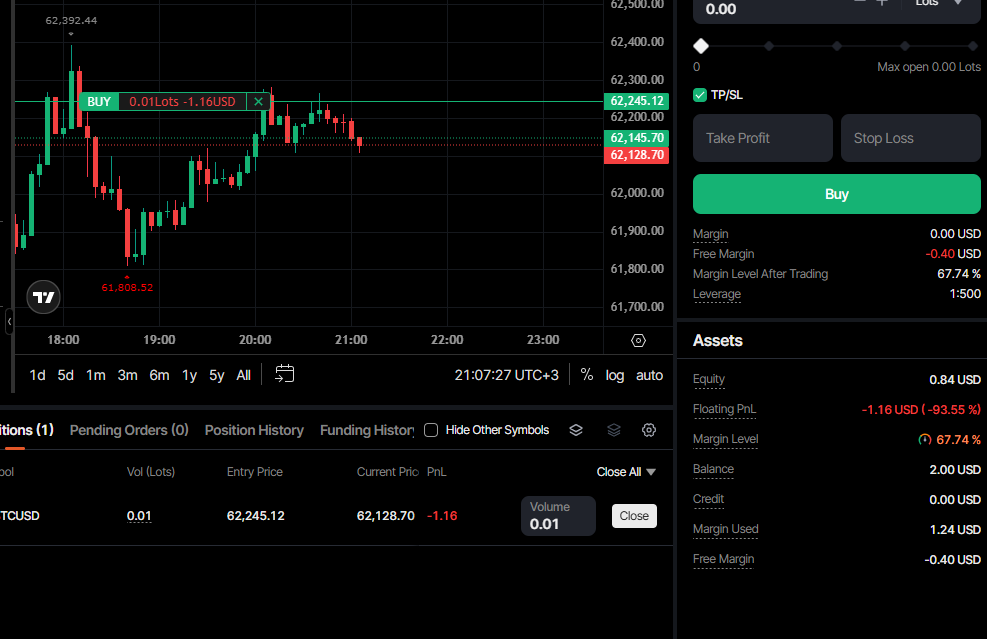Select the filled layers view icon
The image size is (987, 639).
click(614, 430)
